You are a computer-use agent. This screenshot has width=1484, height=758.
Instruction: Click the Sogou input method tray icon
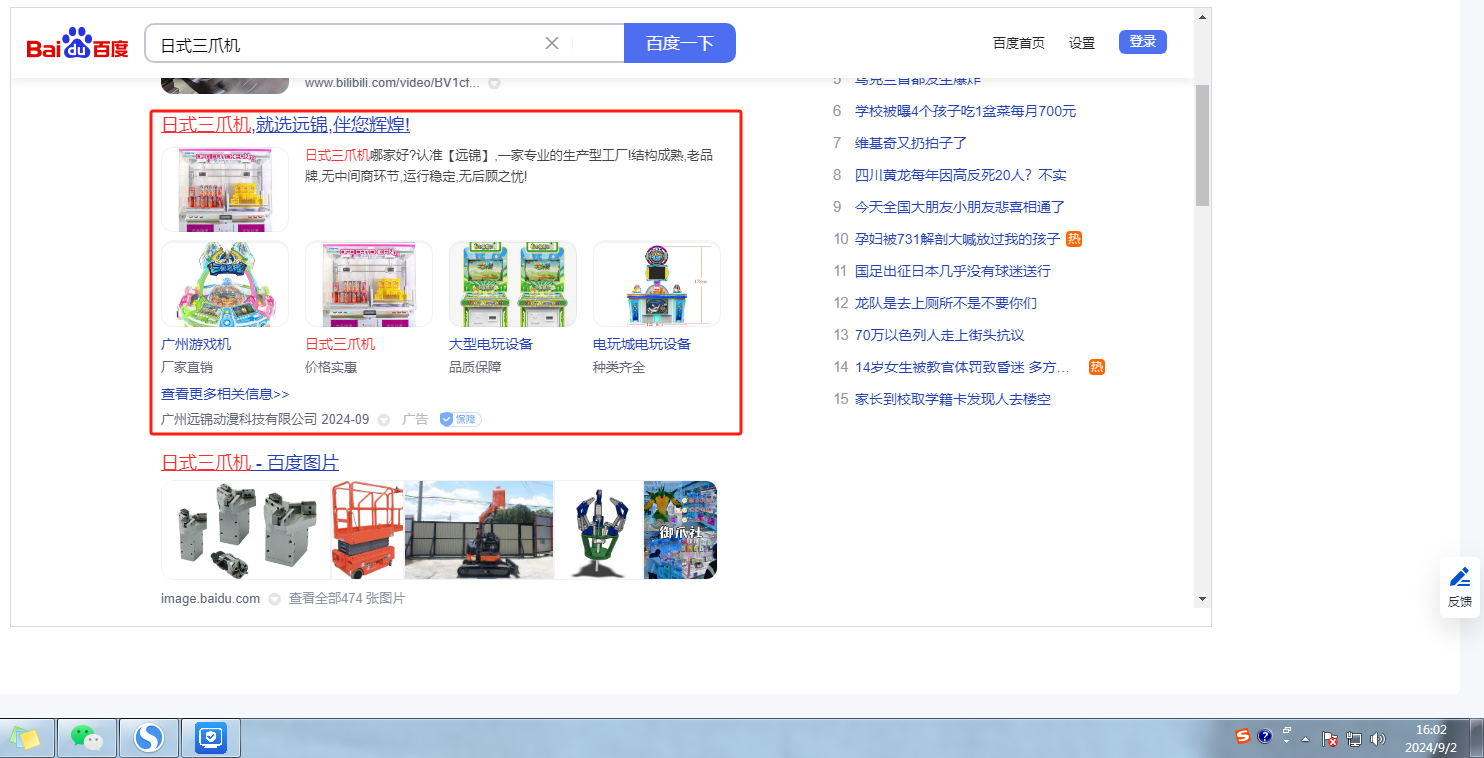coord(1243,737)
